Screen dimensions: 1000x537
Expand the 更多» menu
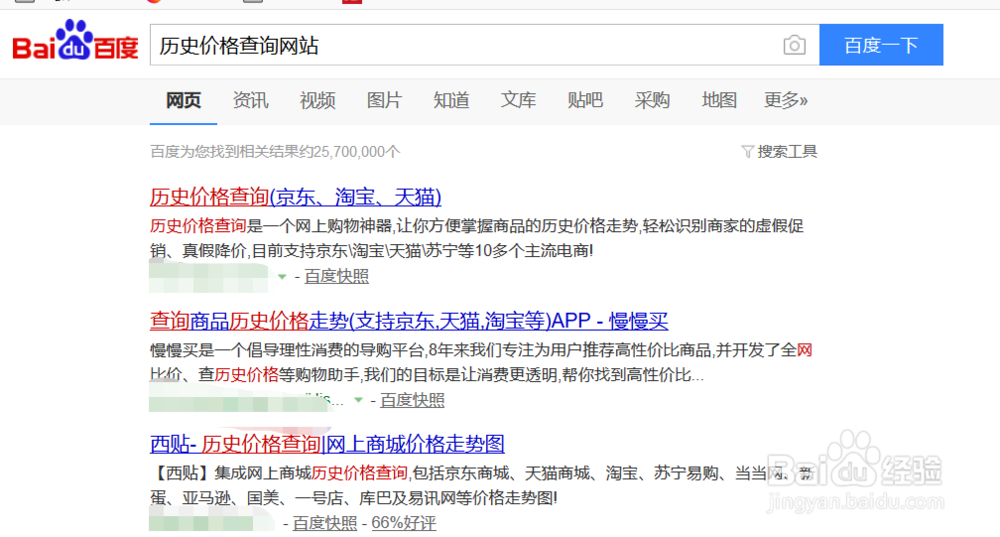(x=786, y=100)
